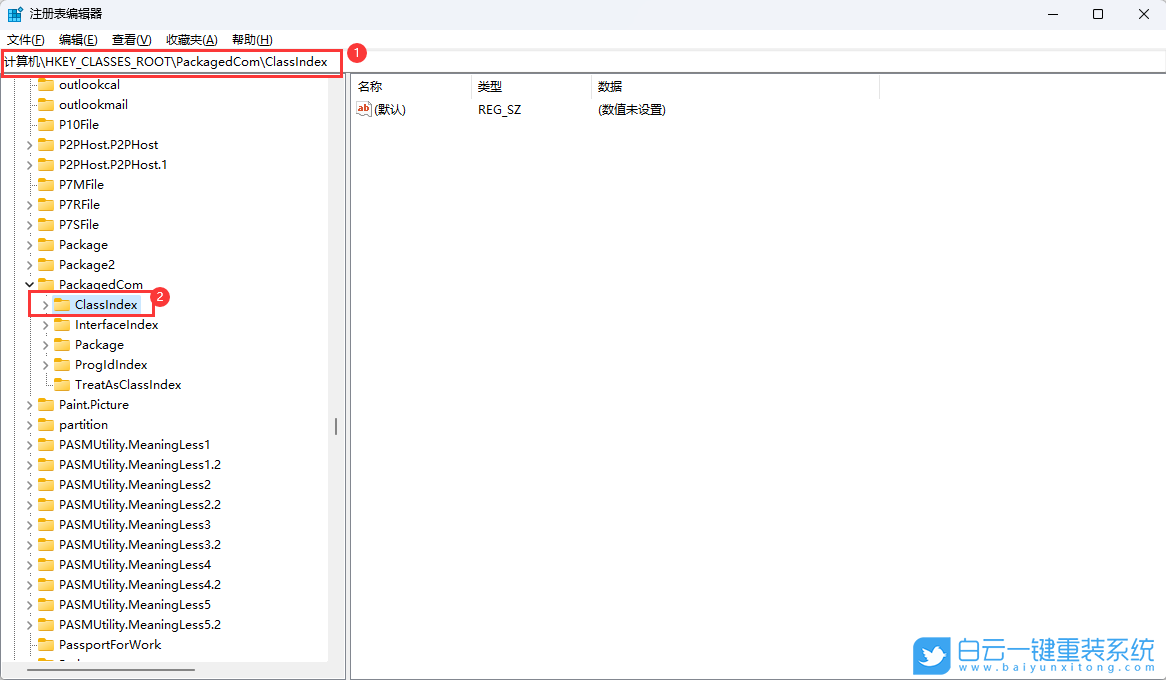Click the Paint.Picture folder icon
This screenshot has width=1166, height=680.
click(x=47, y=404)
